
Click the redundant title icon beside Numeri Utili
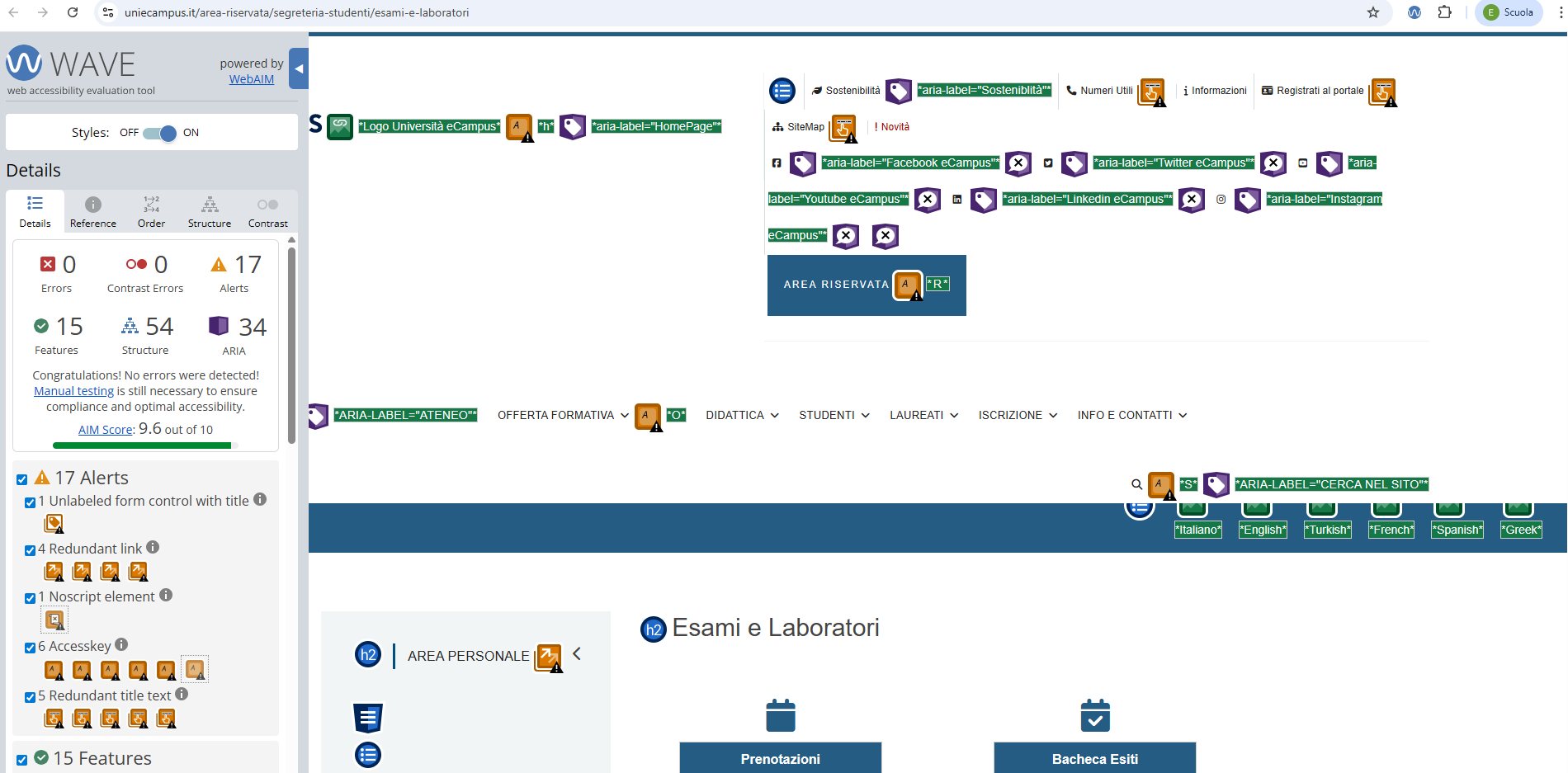click(1152, 92)
